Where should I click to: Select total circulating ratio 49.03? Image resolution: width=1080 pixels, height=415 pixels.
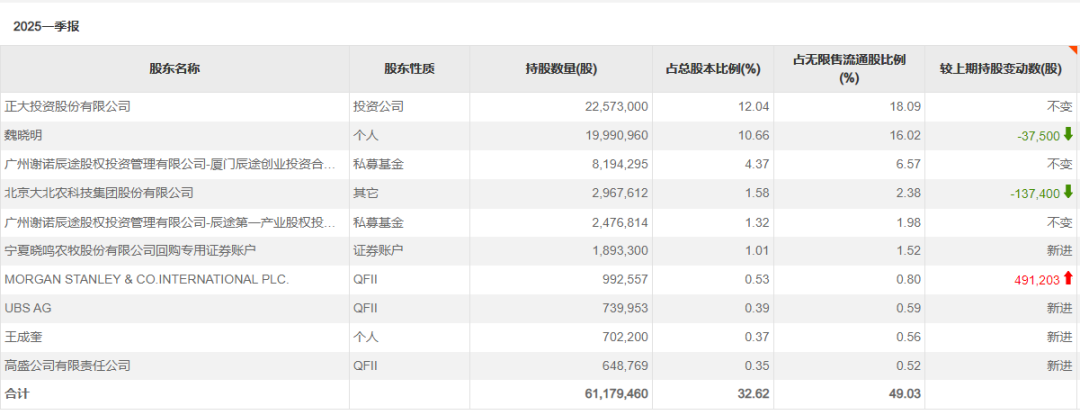pos(906,394)
